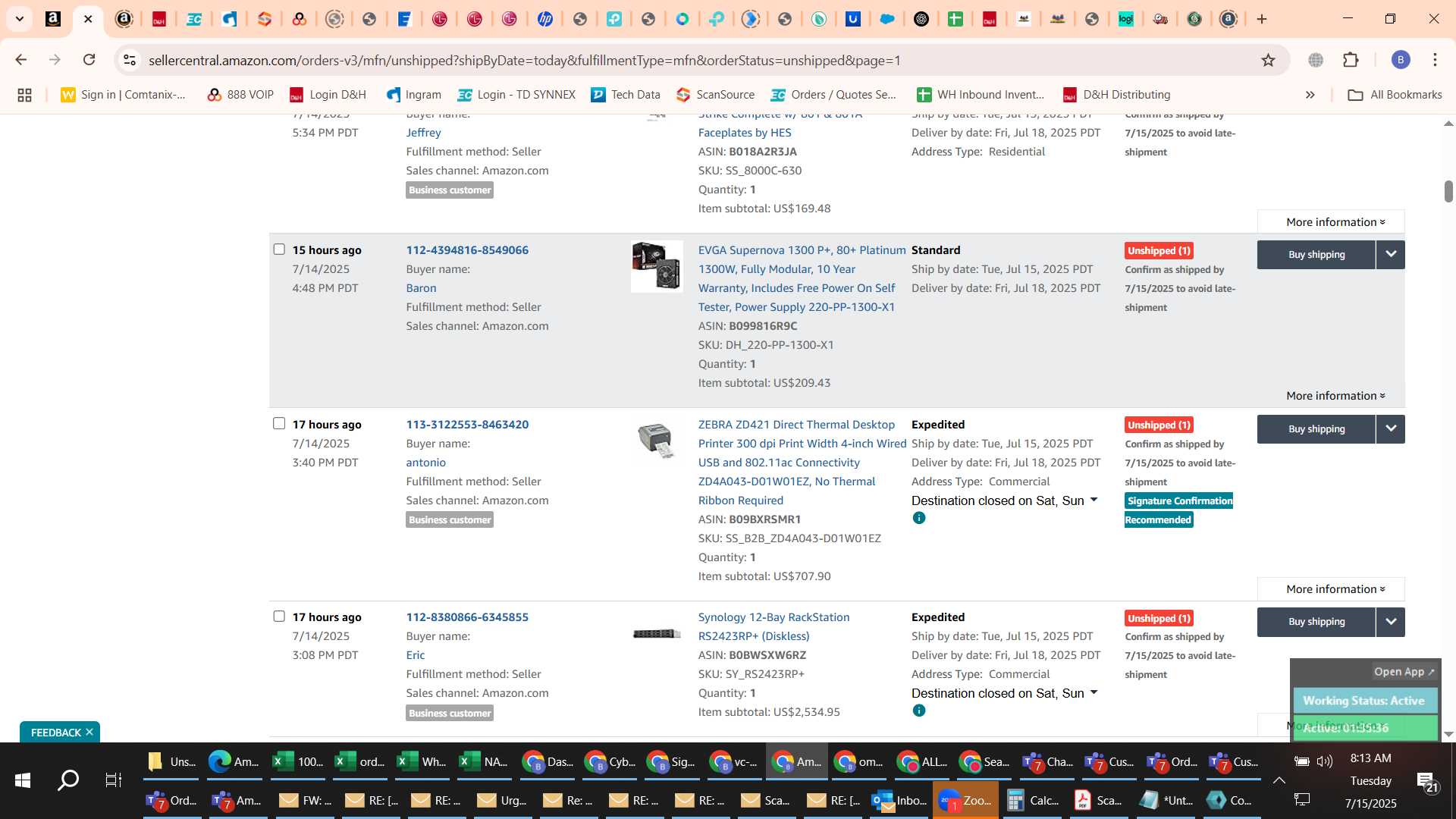Image resolution: width=1456 pixels, height=819 pixels.
Task: Open a new browser tab
Action: 1262,19
